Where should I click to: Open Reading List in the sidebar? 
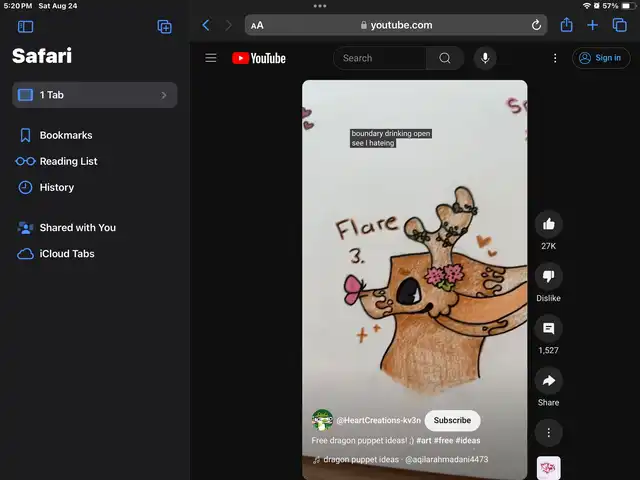pos(68,161)
